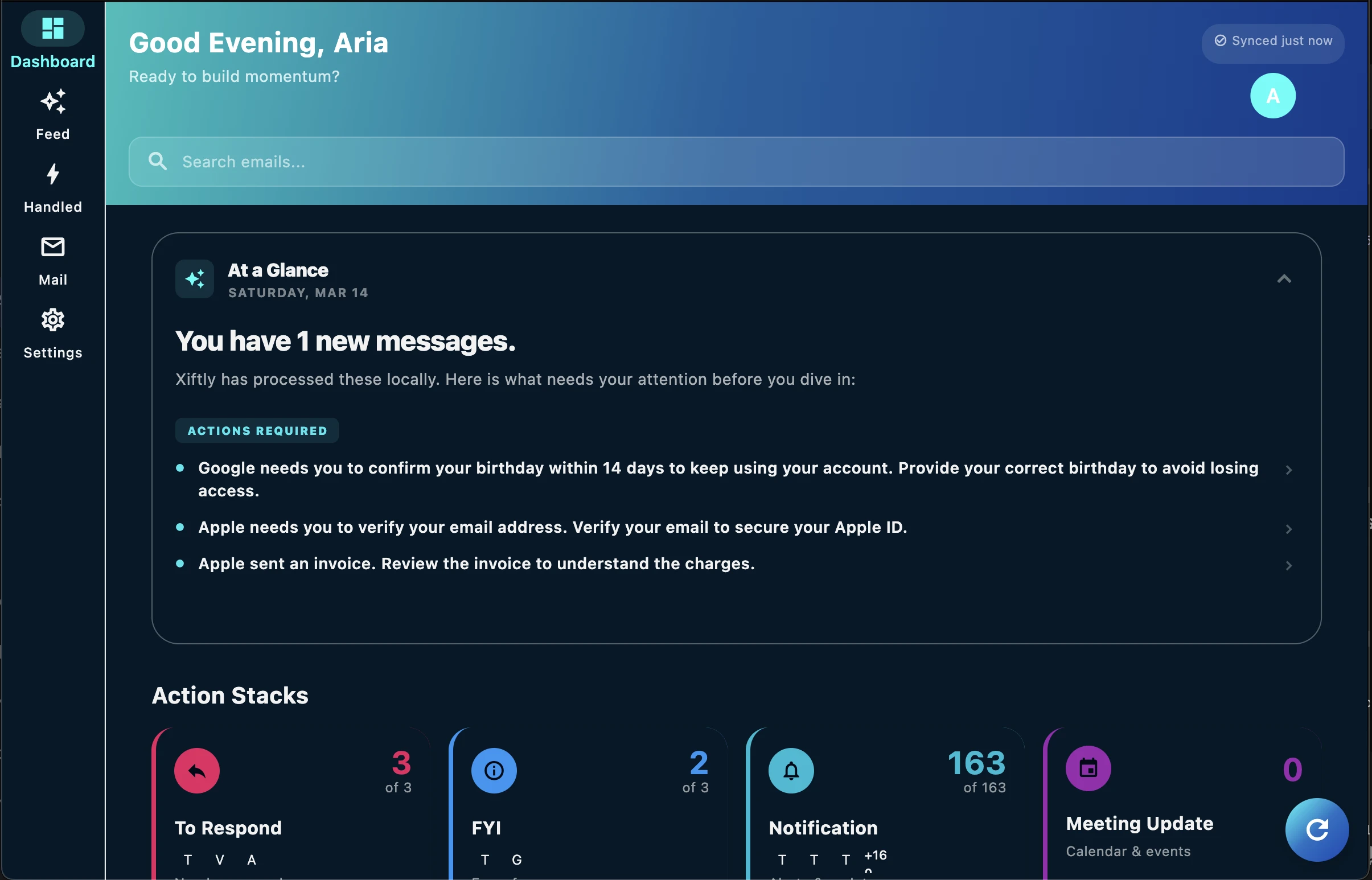1372x880 pixels.
Task: Click the Mail envelope icon
Action: click(52, 248)
